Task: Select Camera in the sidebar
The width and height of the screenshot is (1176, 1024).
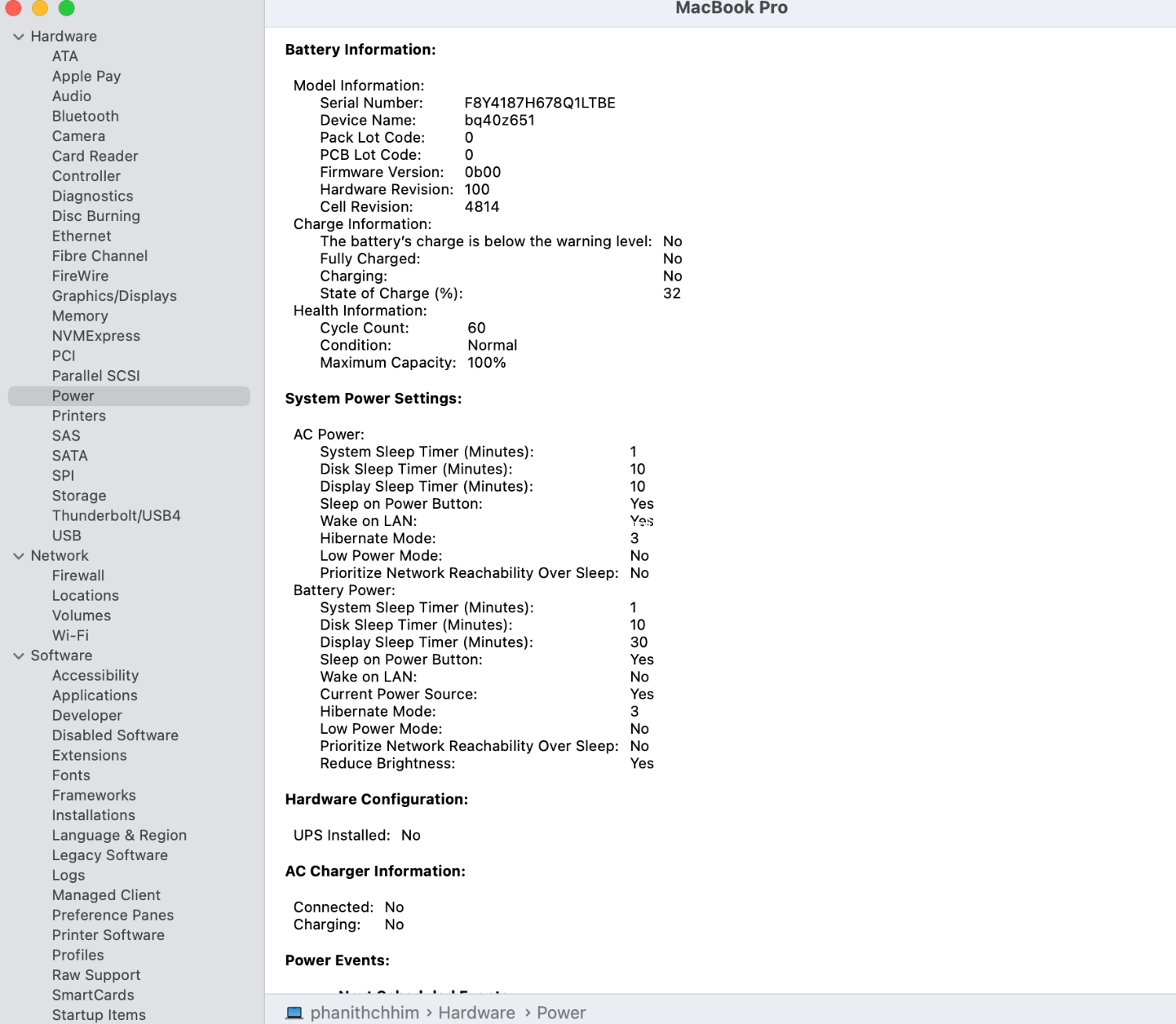Action: (x=78, y=136)
